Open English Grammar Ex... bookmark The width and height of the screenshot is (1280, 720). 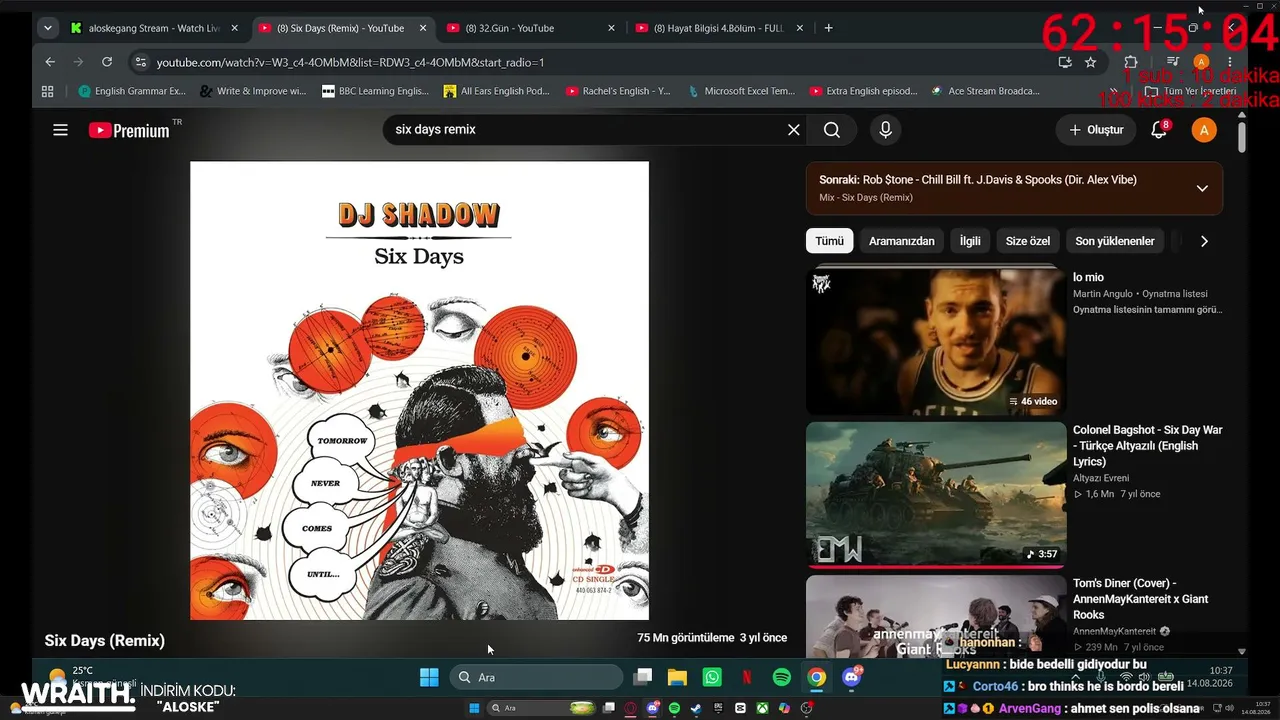tap(132, 91)
